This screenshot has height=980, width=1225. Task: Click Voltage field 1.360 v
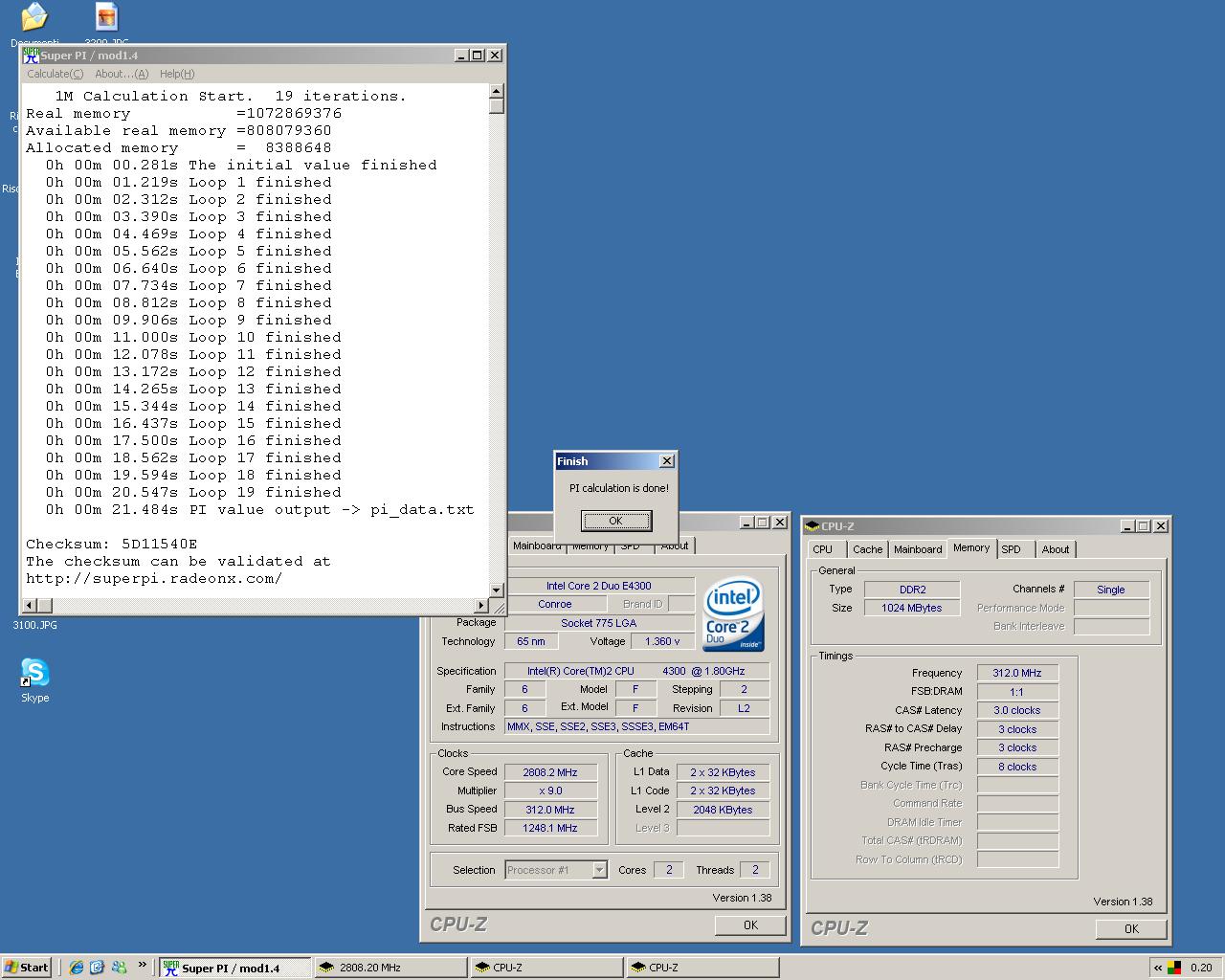[x=662, y=641]
